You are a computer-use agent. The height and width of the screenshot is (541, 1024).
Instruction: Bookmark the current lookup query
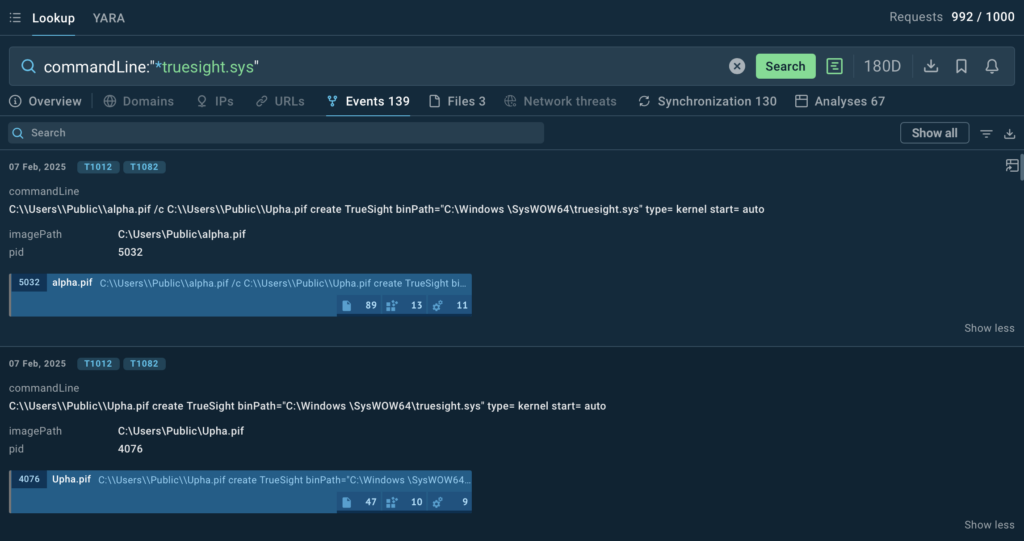(961, 66)
